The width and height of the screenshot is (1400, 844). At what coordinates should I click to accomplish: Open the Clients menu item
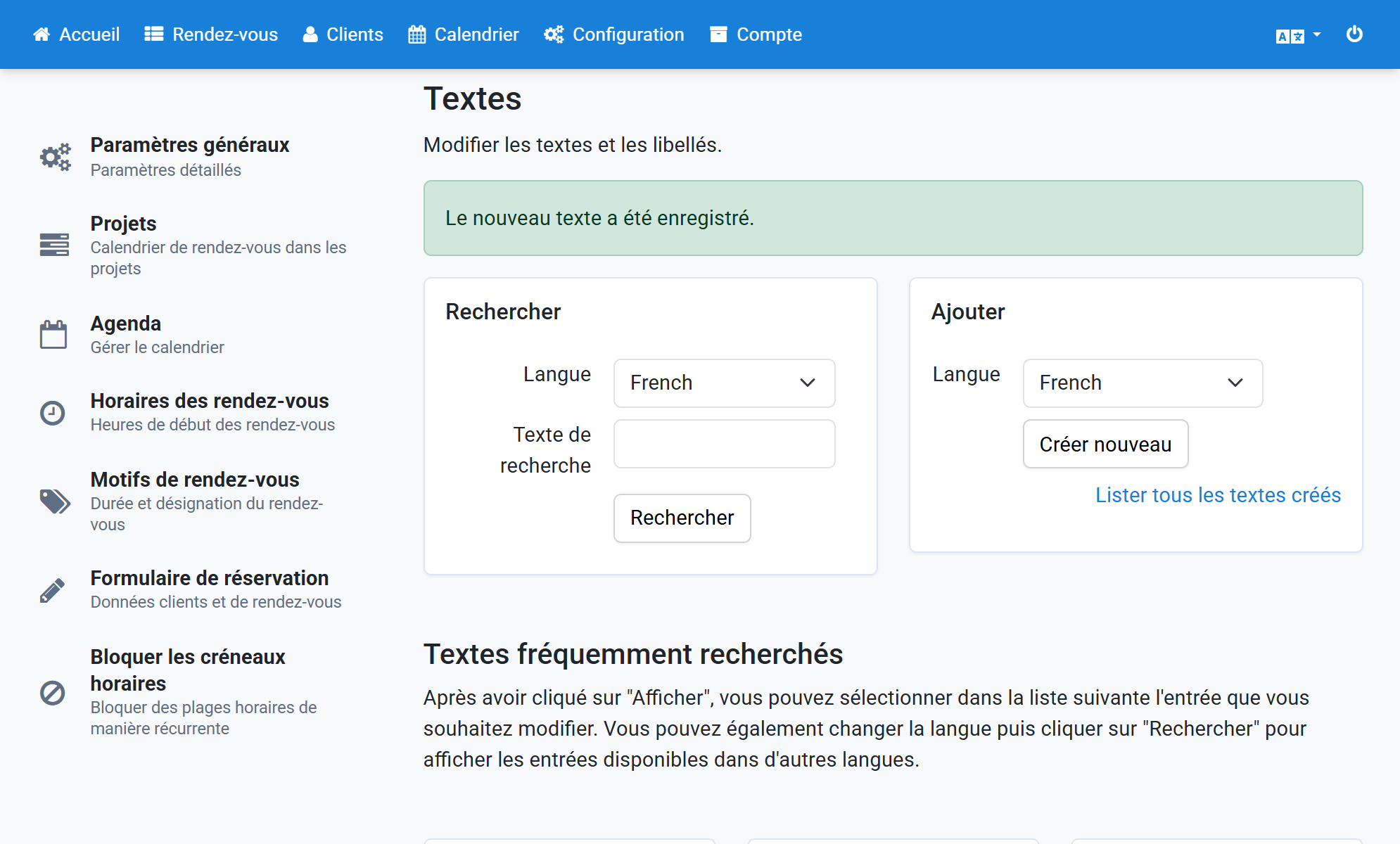point(343,34)
